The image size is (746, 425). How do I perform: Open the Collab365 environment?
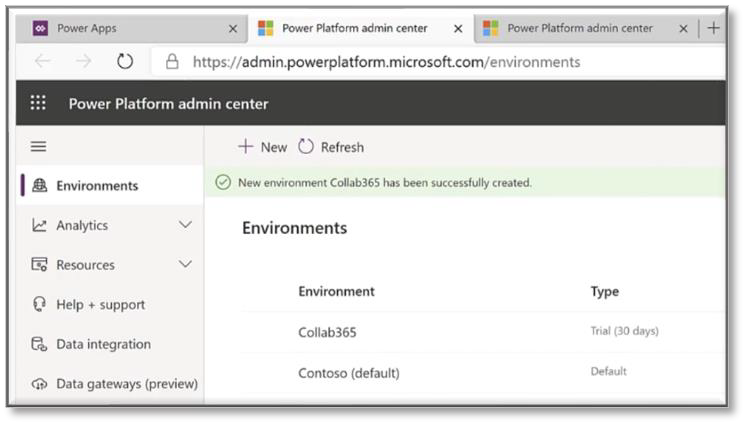(x=327, y=332)
